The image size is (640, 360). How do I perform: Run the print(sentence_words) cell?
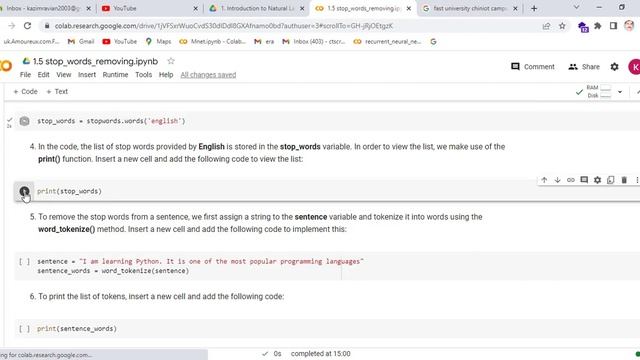(24, 329)
